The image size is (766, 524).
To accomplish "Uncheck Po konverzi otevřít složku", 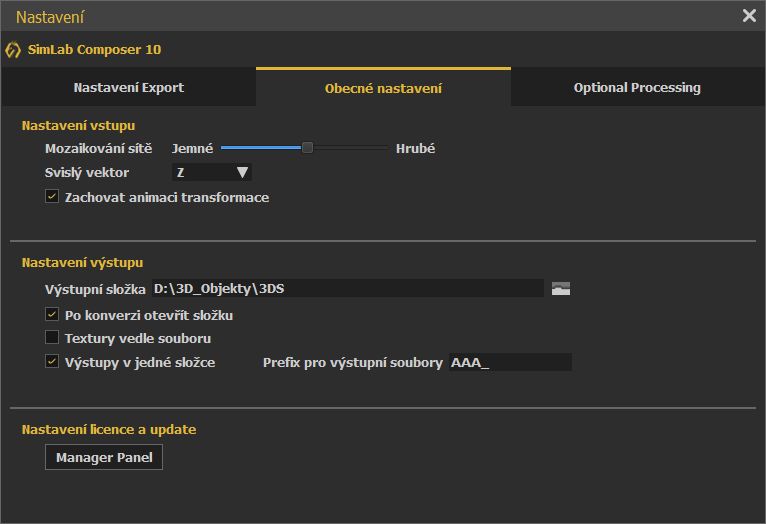I will point(52,314).
